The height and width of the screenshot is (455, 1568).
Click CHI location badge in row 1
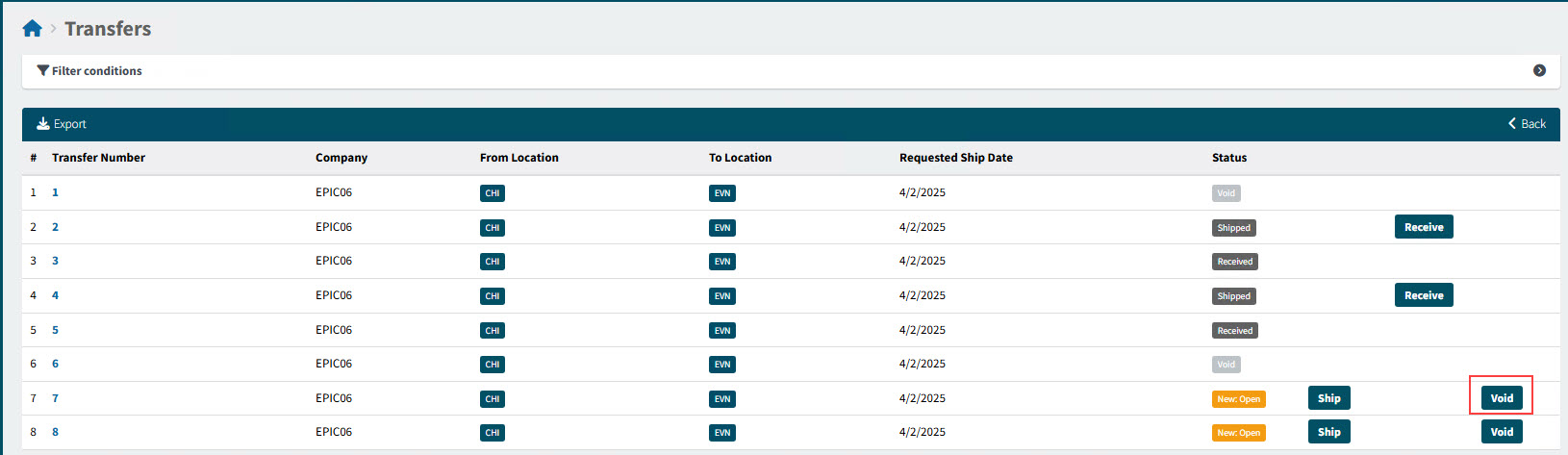tap(492, 193)
